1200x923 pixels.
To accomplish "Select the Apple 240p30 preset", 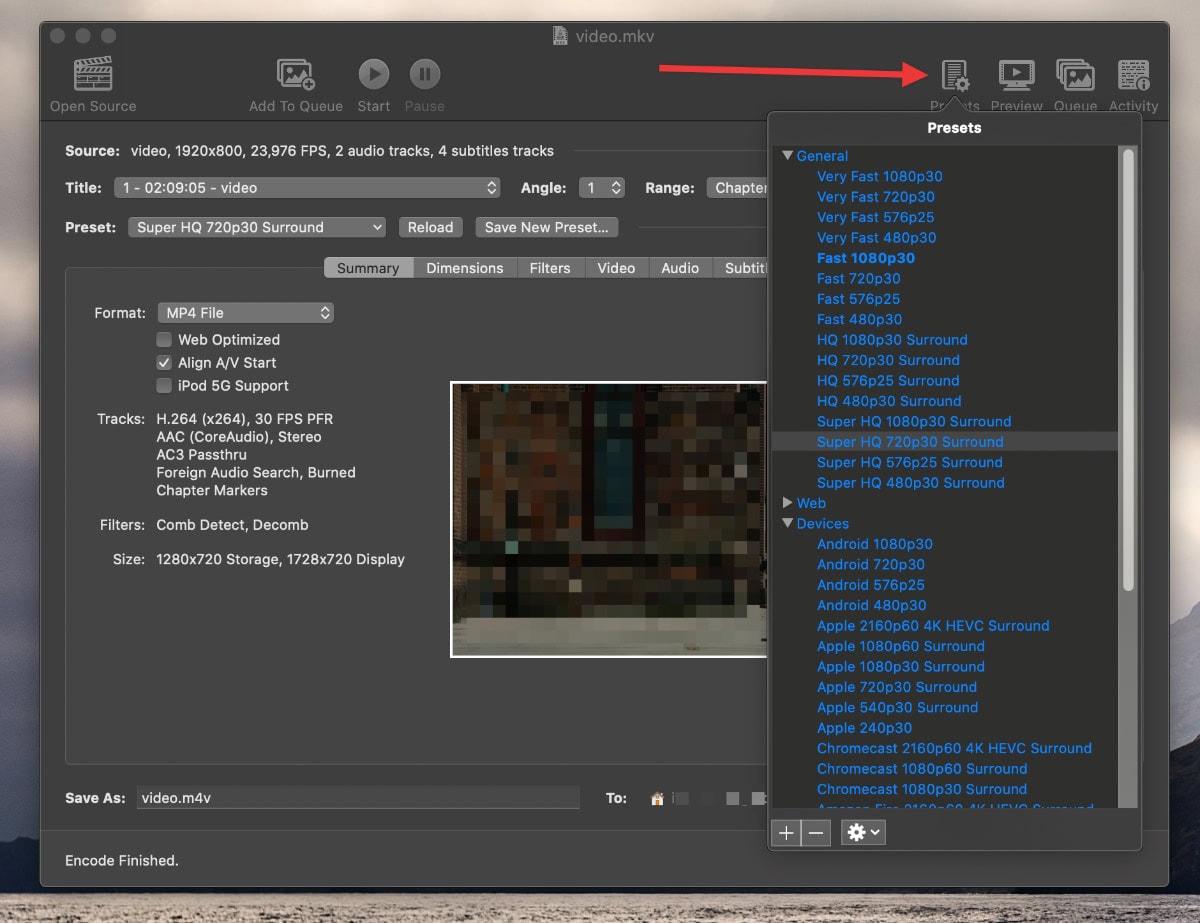I will click(865, 728).
